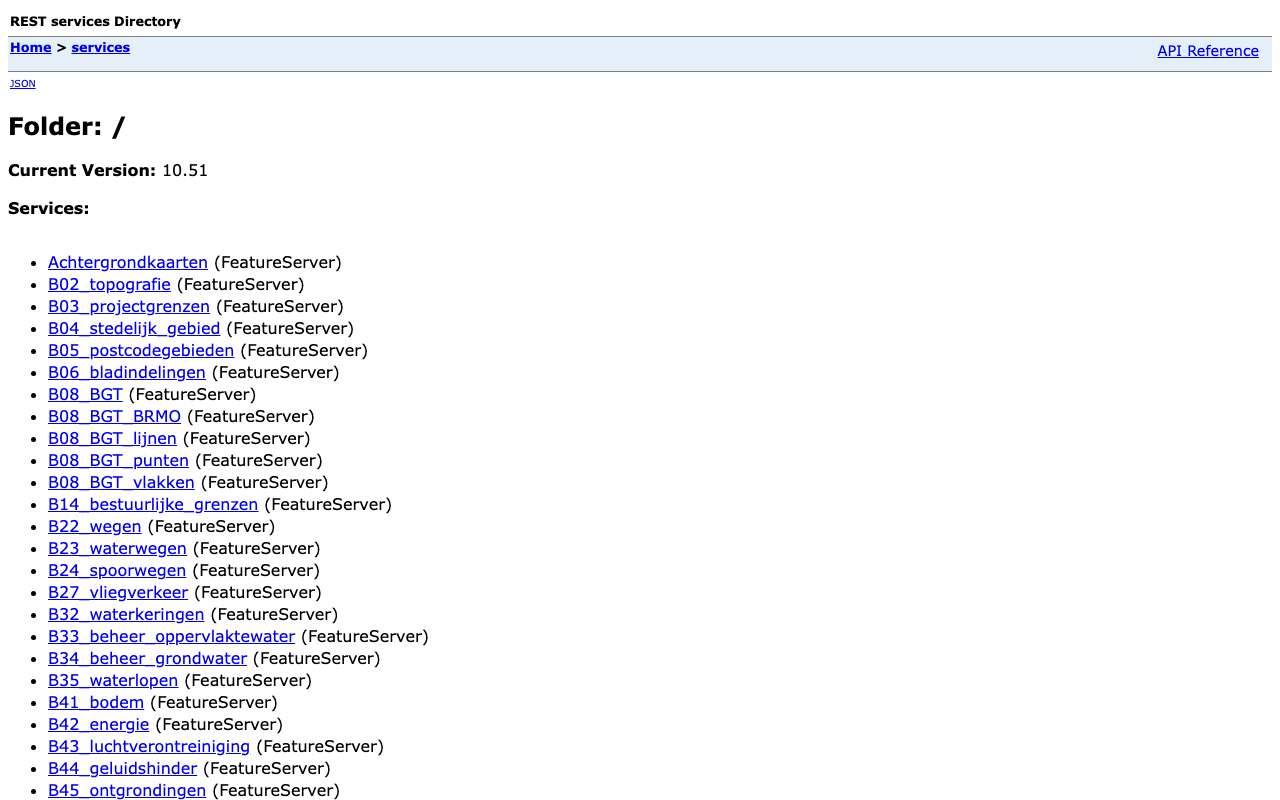The width and height of the screenshot is (1280, 800).
Task: Open the B24_spoorwegen service
Action: [x=117, y=570]
